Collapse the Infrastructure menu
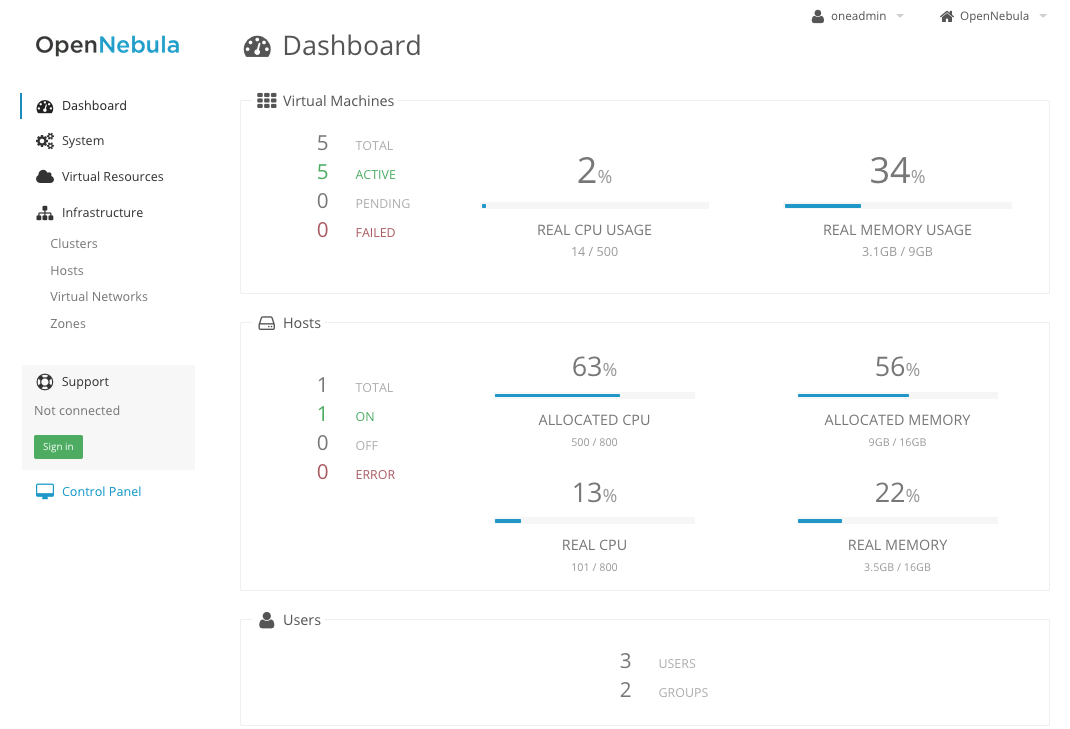The width and height of the screenshot is (1070, 729). point(102,213)
